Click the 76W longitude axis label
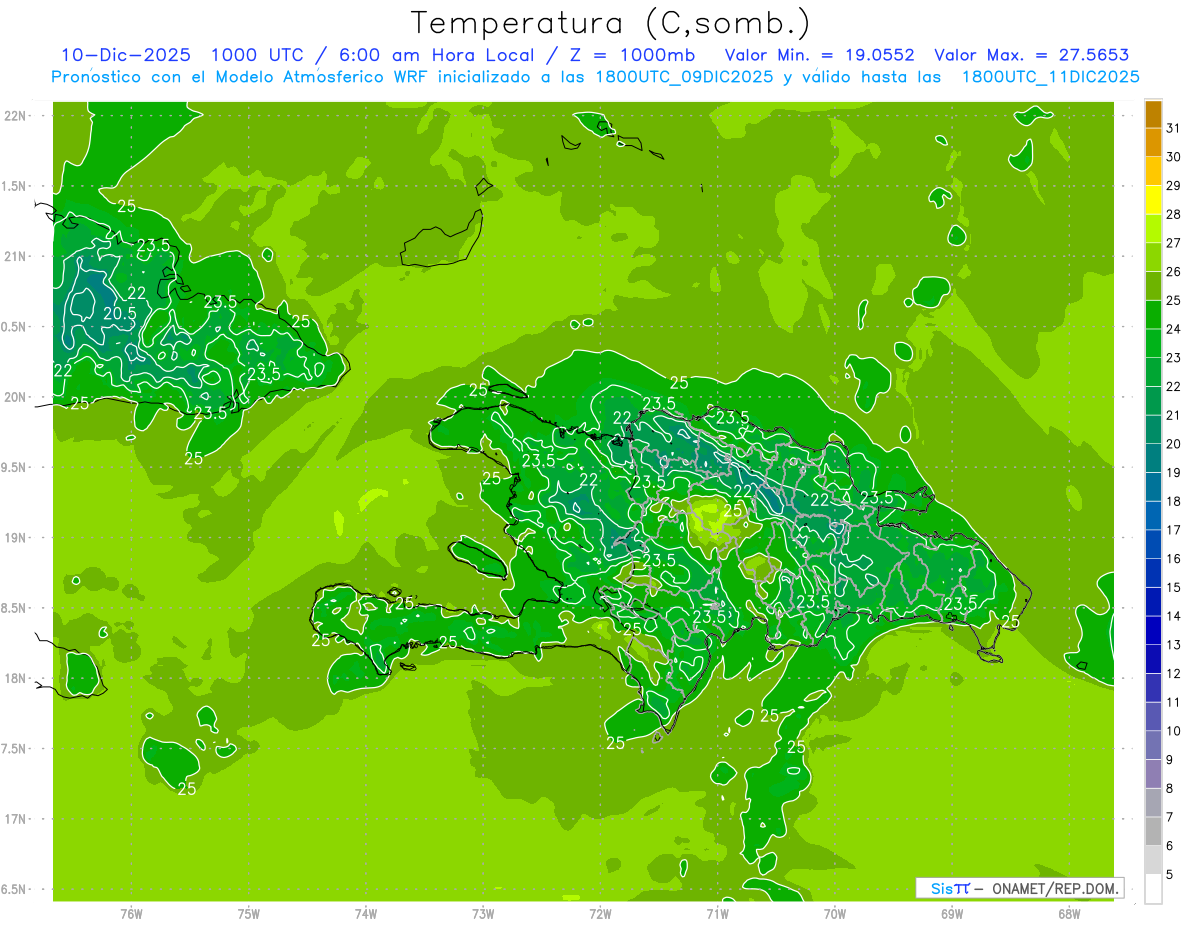1200x927 pixels. pos(131,913)
